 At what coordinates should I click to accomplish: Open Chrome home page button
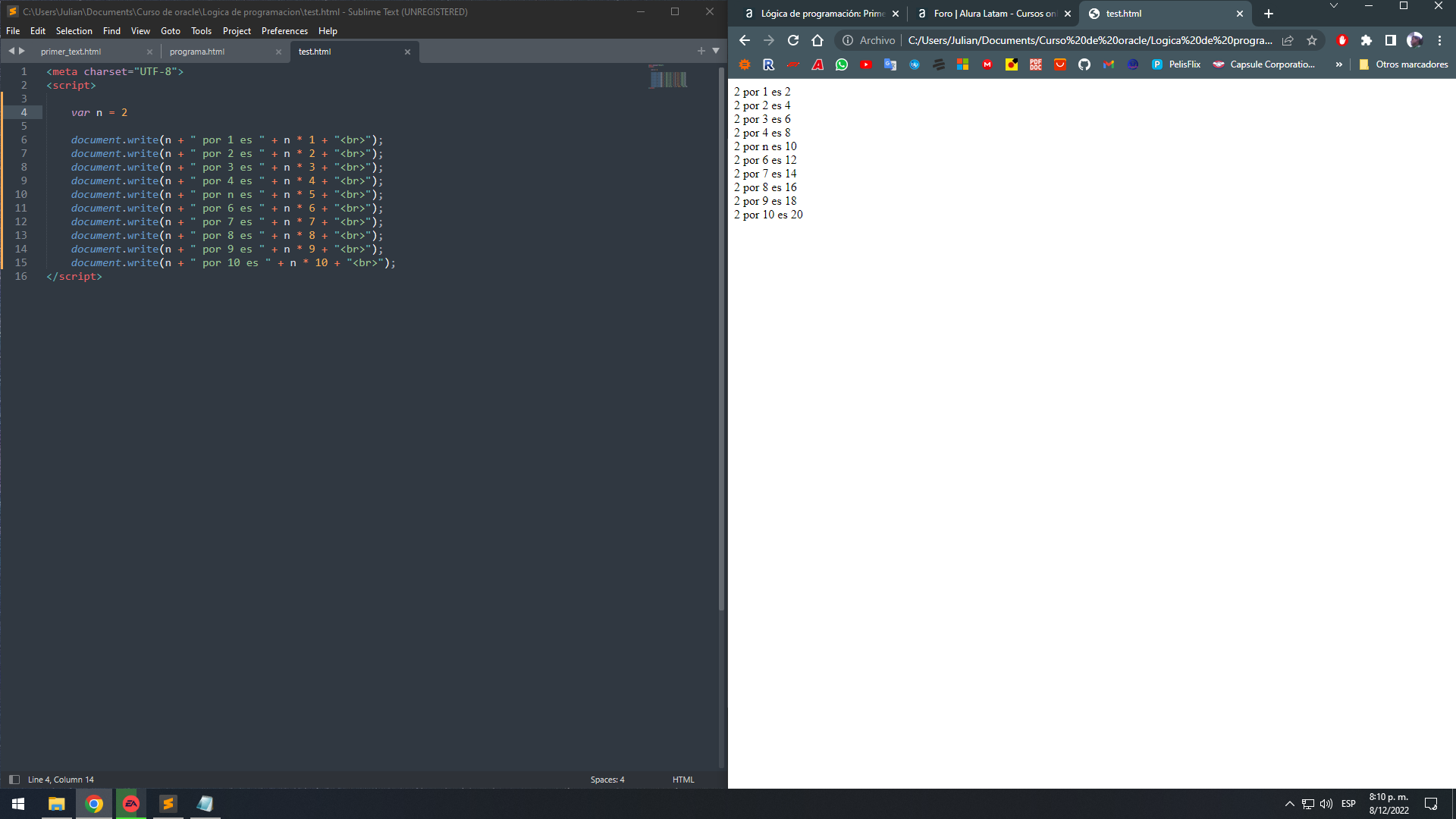coord(817,40)
